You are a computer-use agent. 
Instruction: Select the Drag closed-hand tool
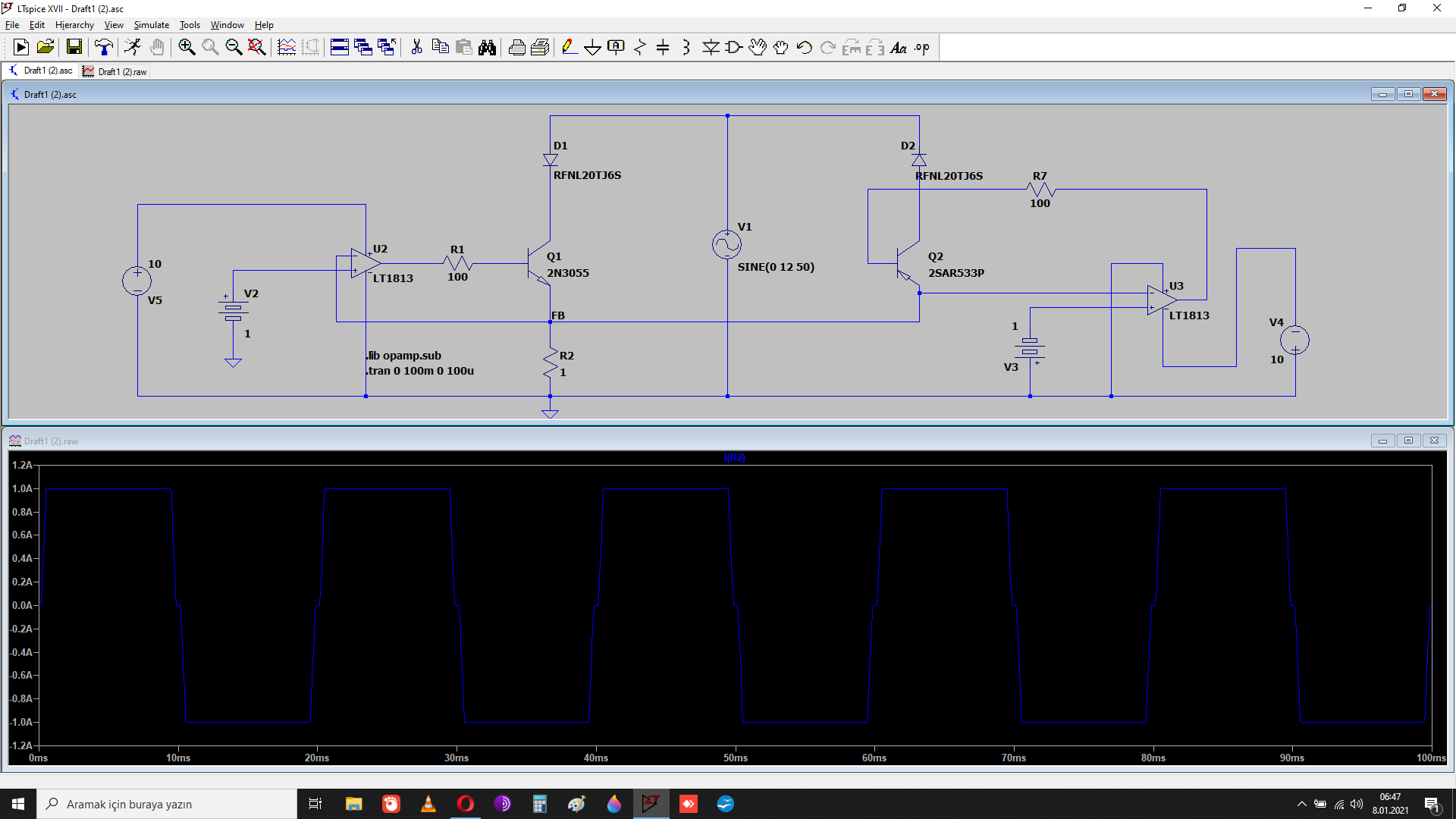(x=781, y=48)
